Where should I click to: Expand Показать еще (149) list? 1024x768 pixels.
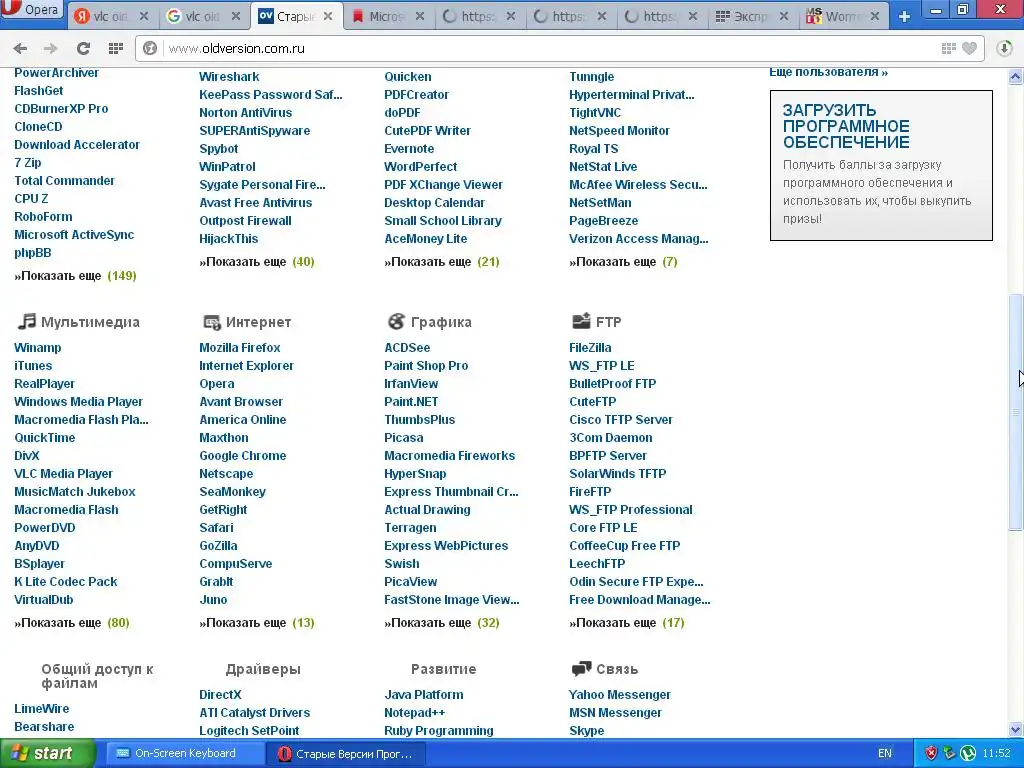[75, 276]
